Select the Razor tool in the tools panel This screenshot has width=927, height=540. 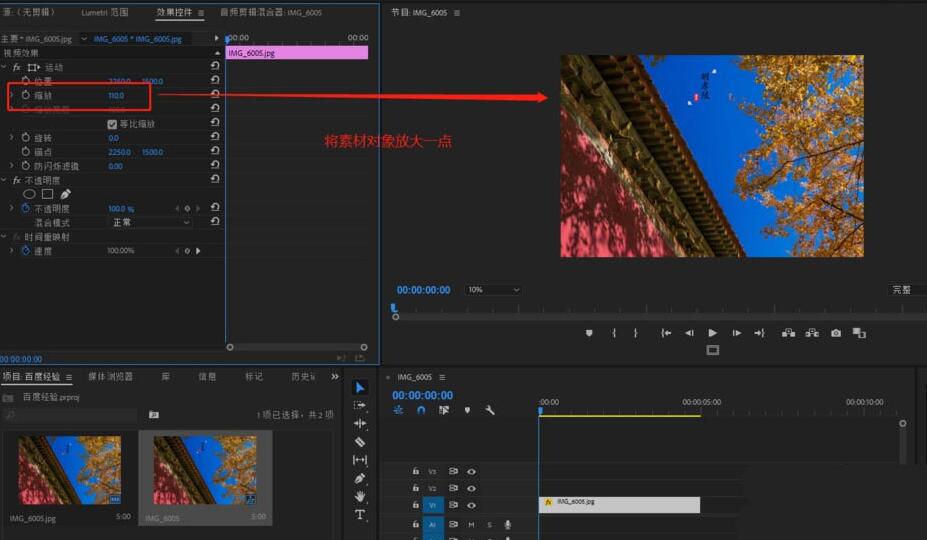(360, 442)
